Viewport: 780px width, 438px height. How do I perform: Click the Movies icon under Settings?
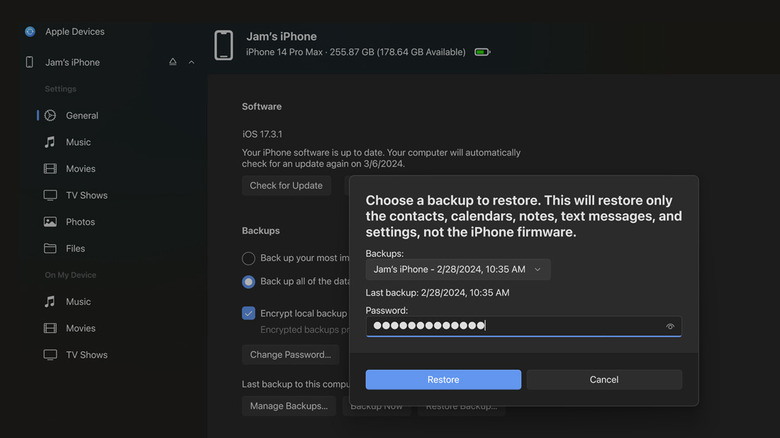click(x=50, y=169)
